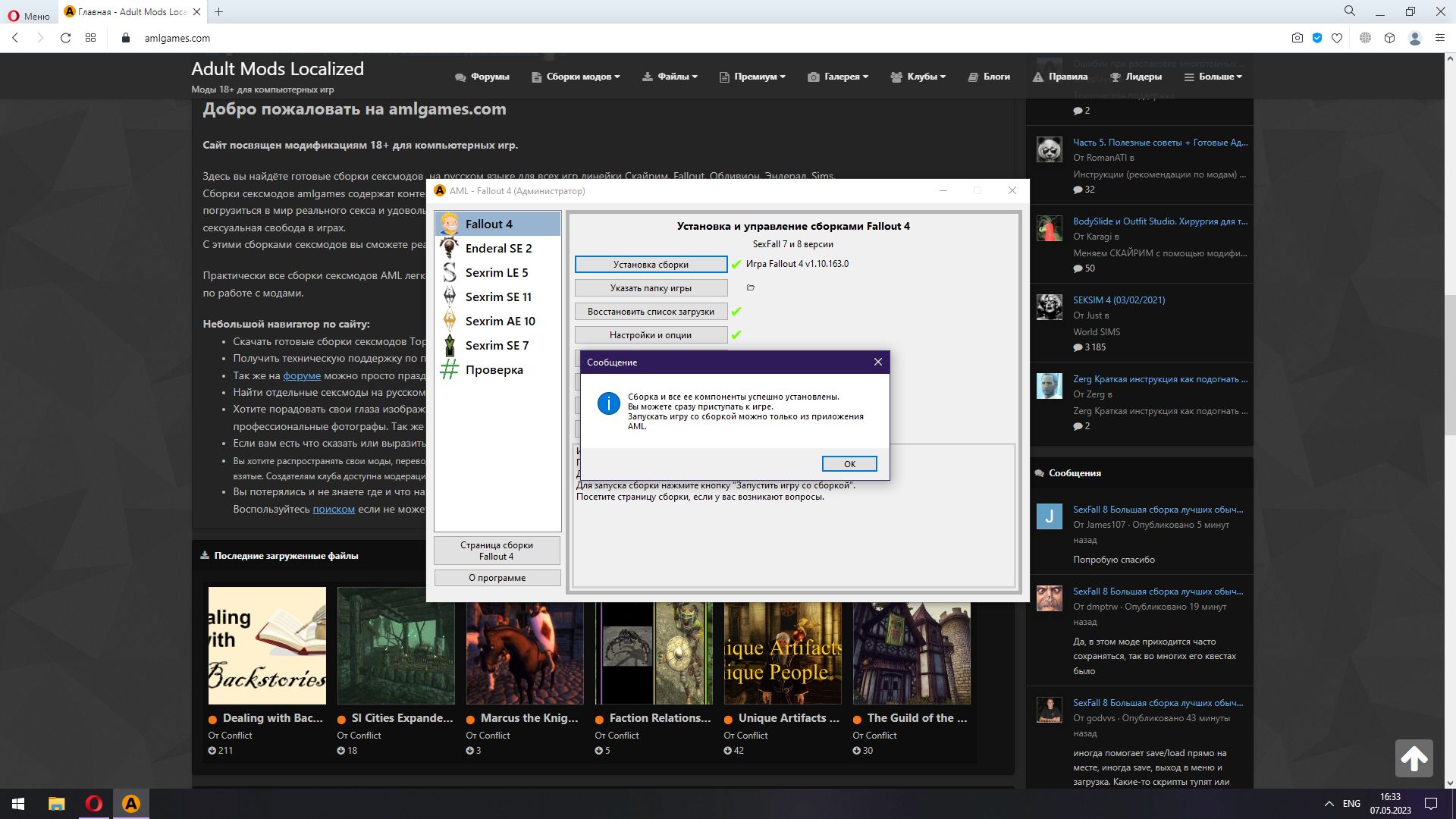Select Sexrim LE 5 entry
The width and height of the screenshot is (1456, 819).
[496, 272]
